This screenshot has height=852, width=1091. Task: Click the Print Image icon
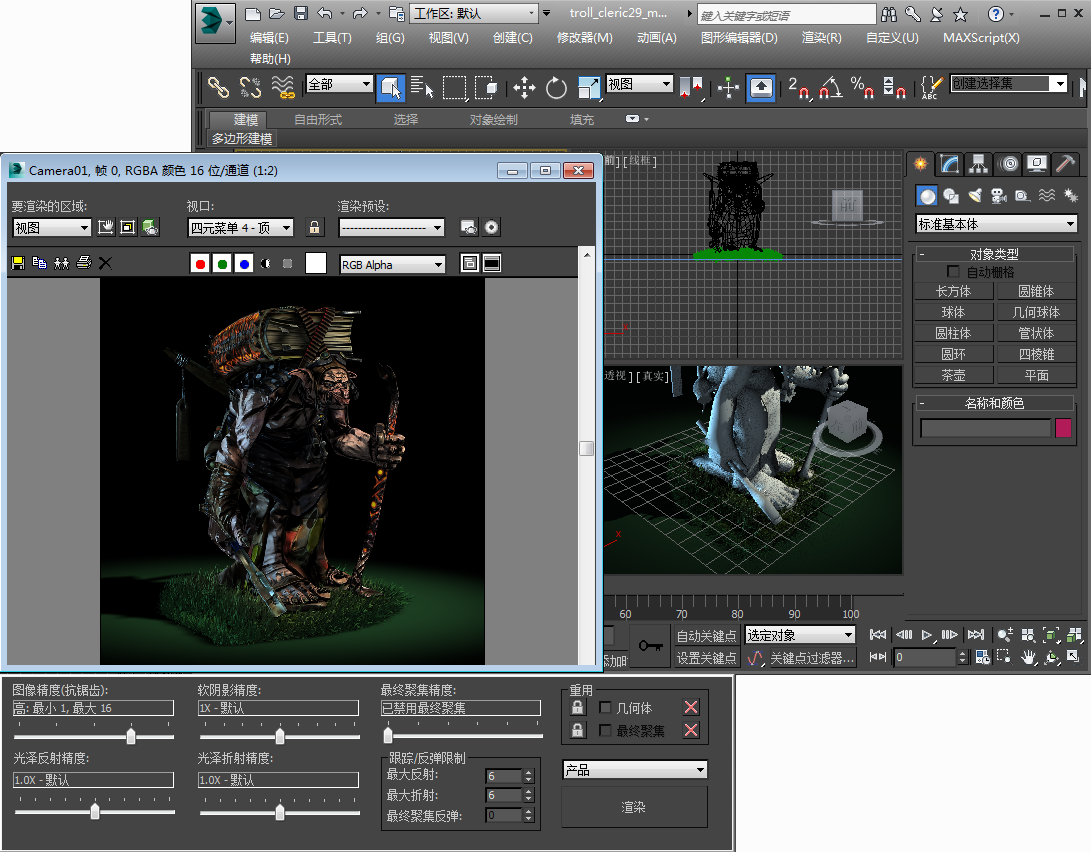pos(84,263)
